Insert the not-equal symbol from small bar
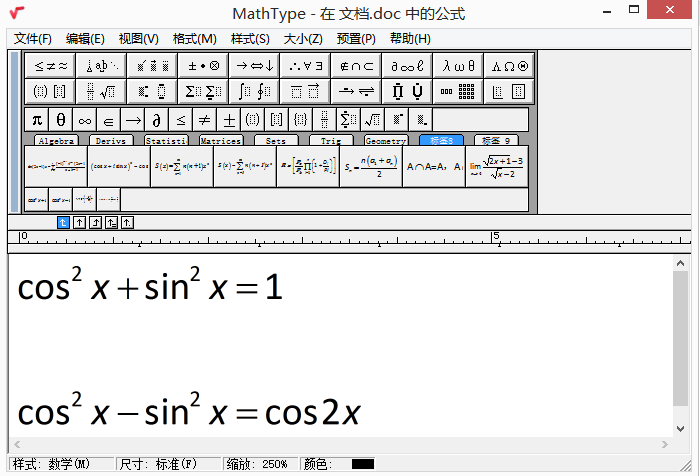700x476 pixels. [x=204, y=120]
